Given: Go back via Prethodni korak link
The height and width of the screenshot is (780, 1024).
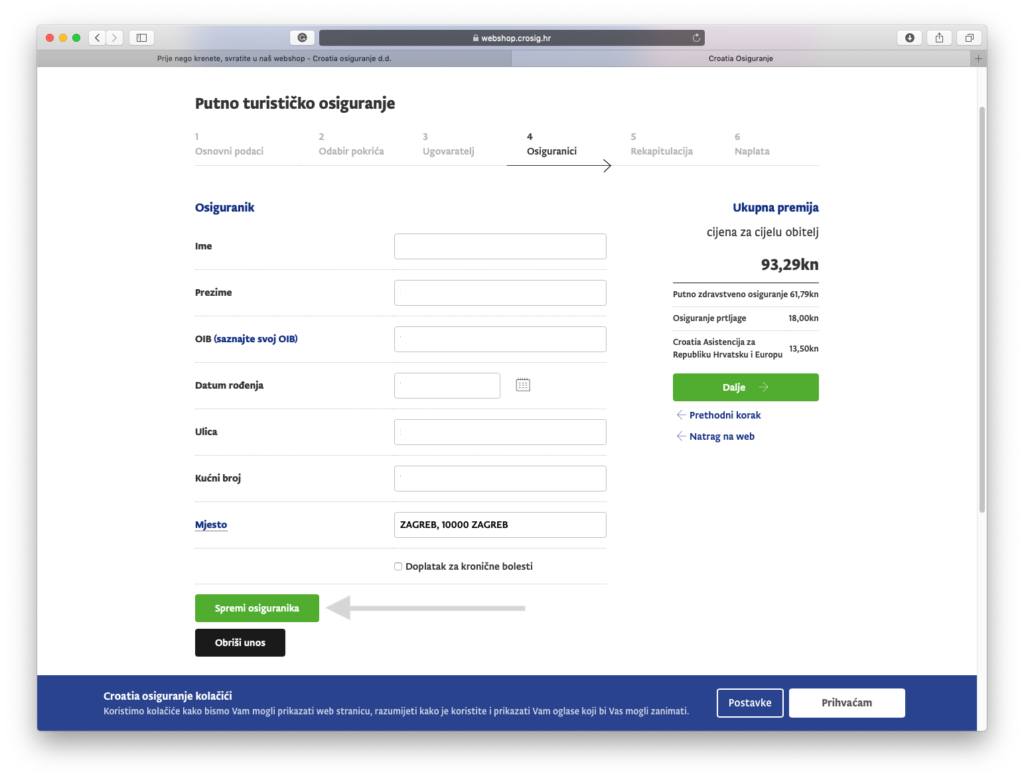Looking at the screenshot, I should [725, 415].
